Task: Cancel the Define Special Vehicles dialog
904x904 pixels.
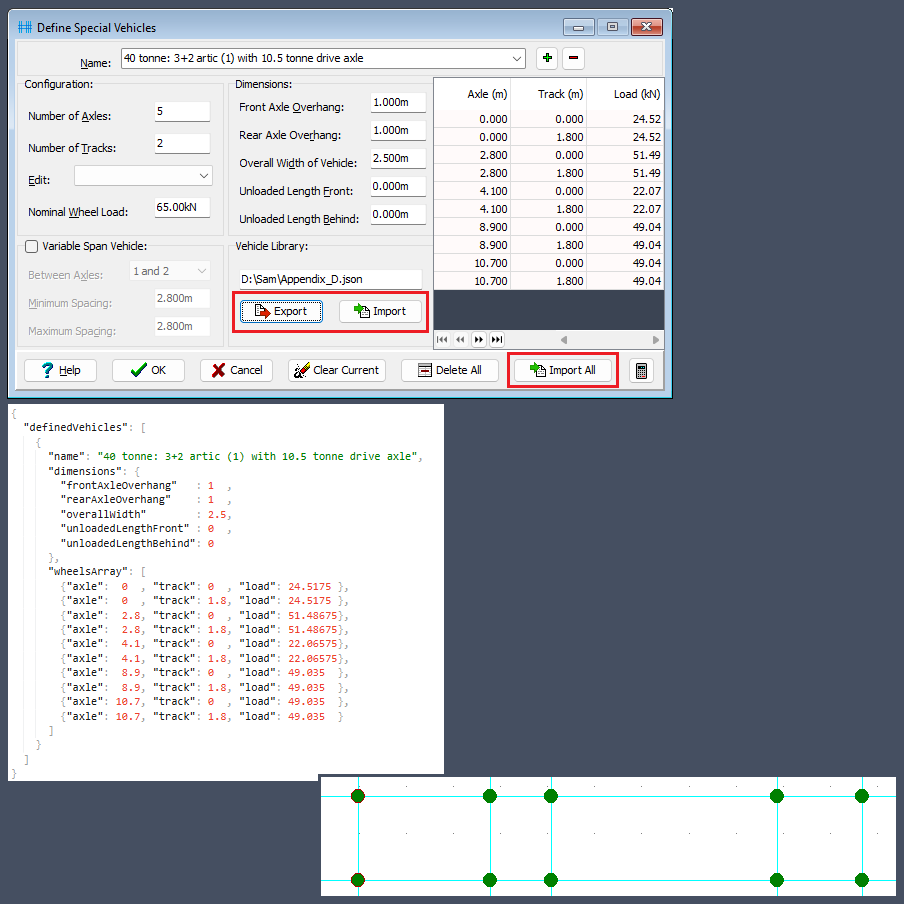Action: tap(236, 371)
